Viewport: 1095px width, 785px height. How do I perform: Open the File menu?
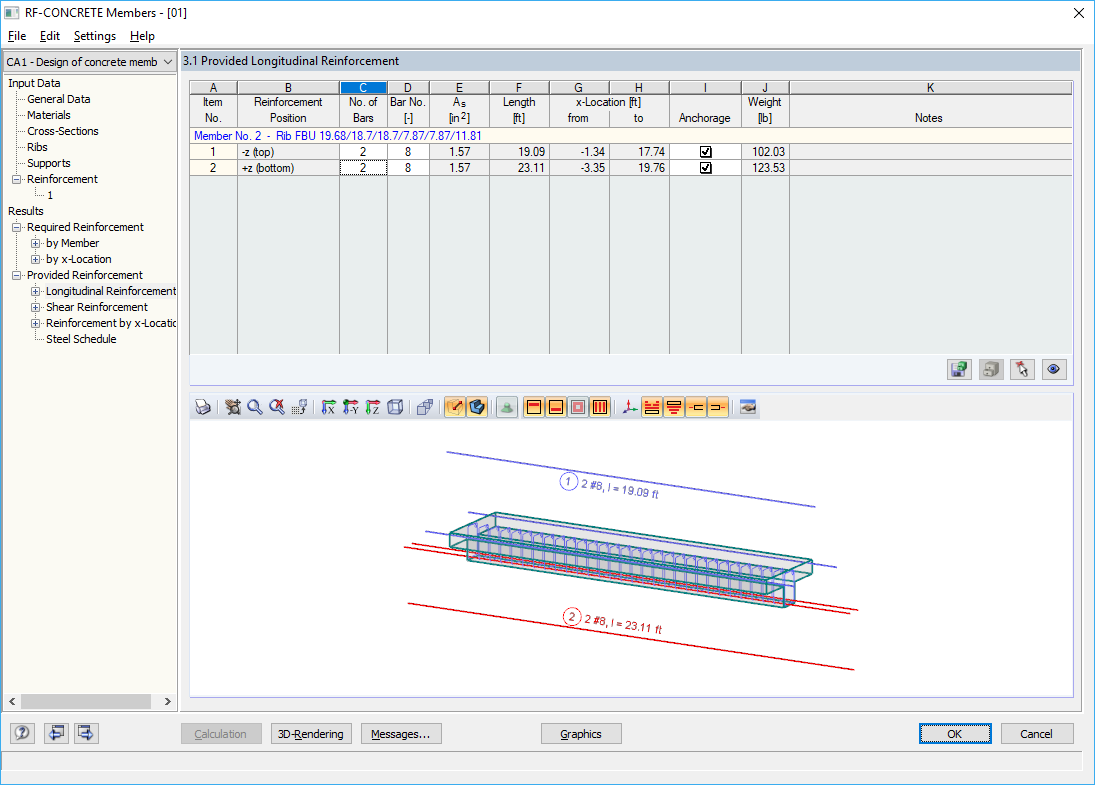(17, 36)
